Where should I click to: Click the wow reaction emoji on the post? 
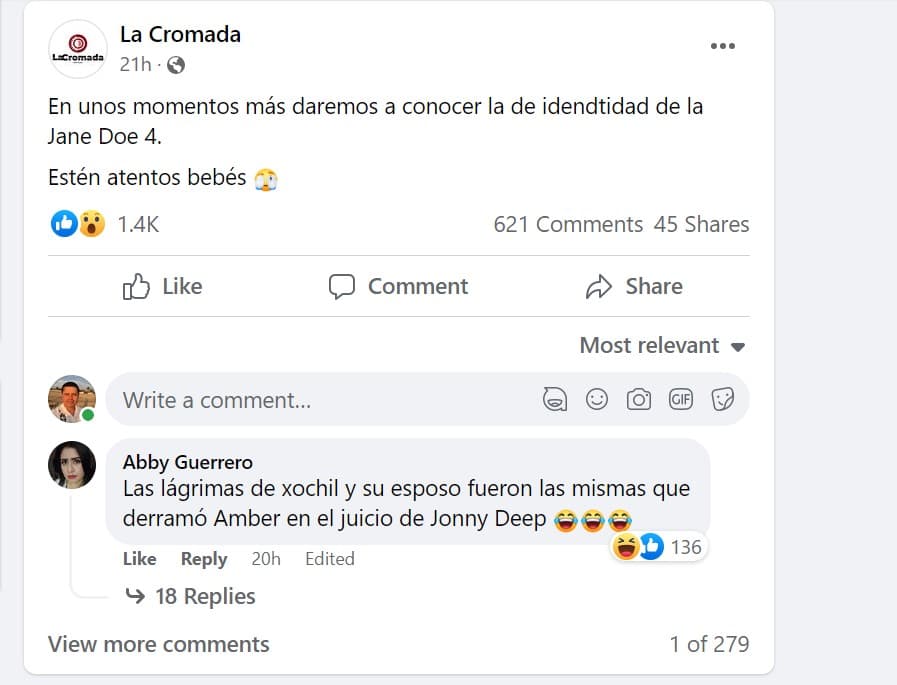(89, 223)
